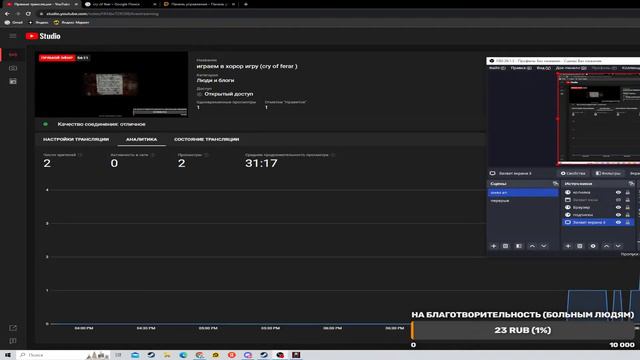Screen dimensions: 640x360
Task: Lock the Захват экрана 3 source
Action: [628, 222]
